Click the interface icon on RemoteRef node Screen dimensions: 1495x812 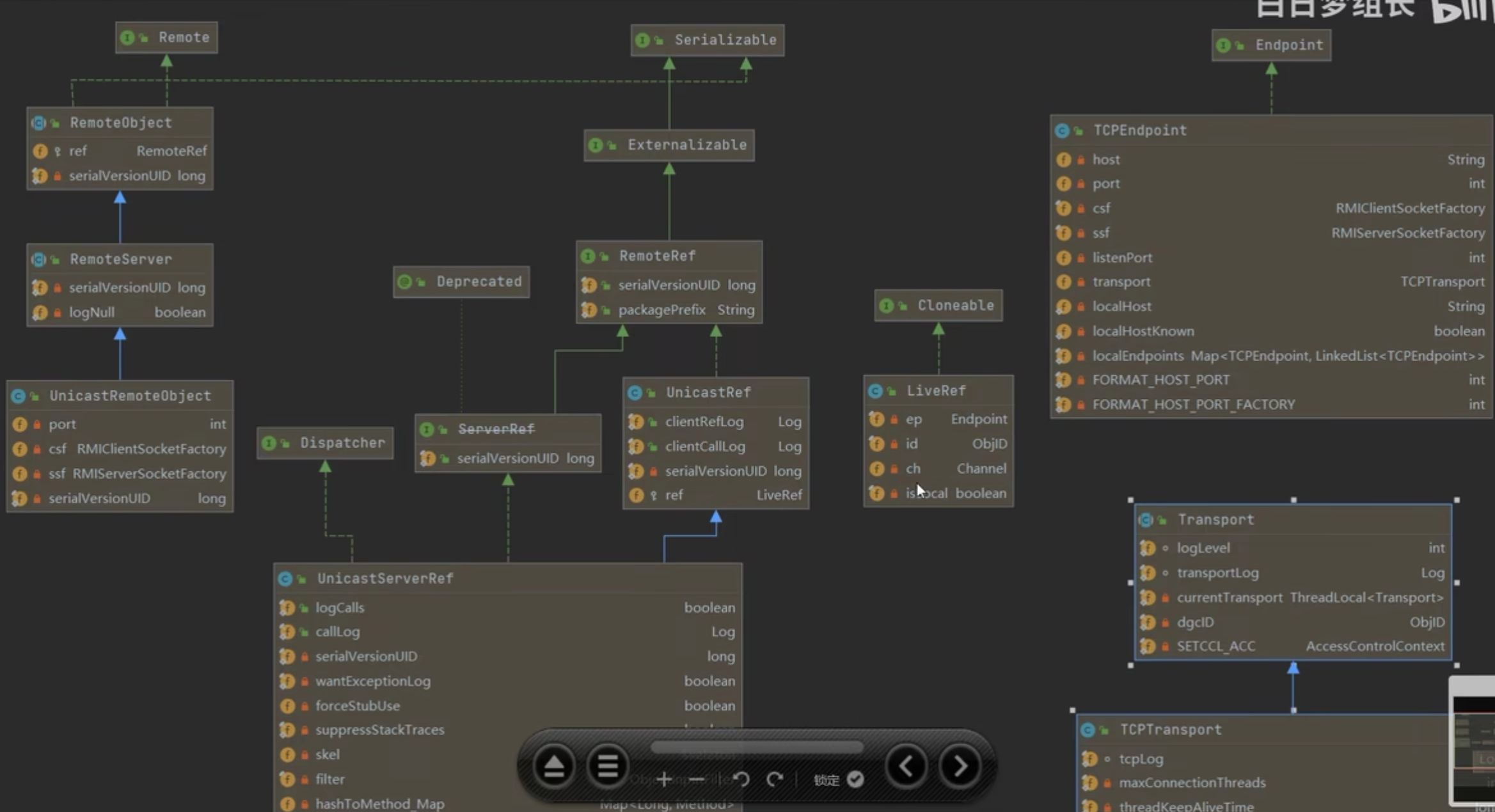587,256
